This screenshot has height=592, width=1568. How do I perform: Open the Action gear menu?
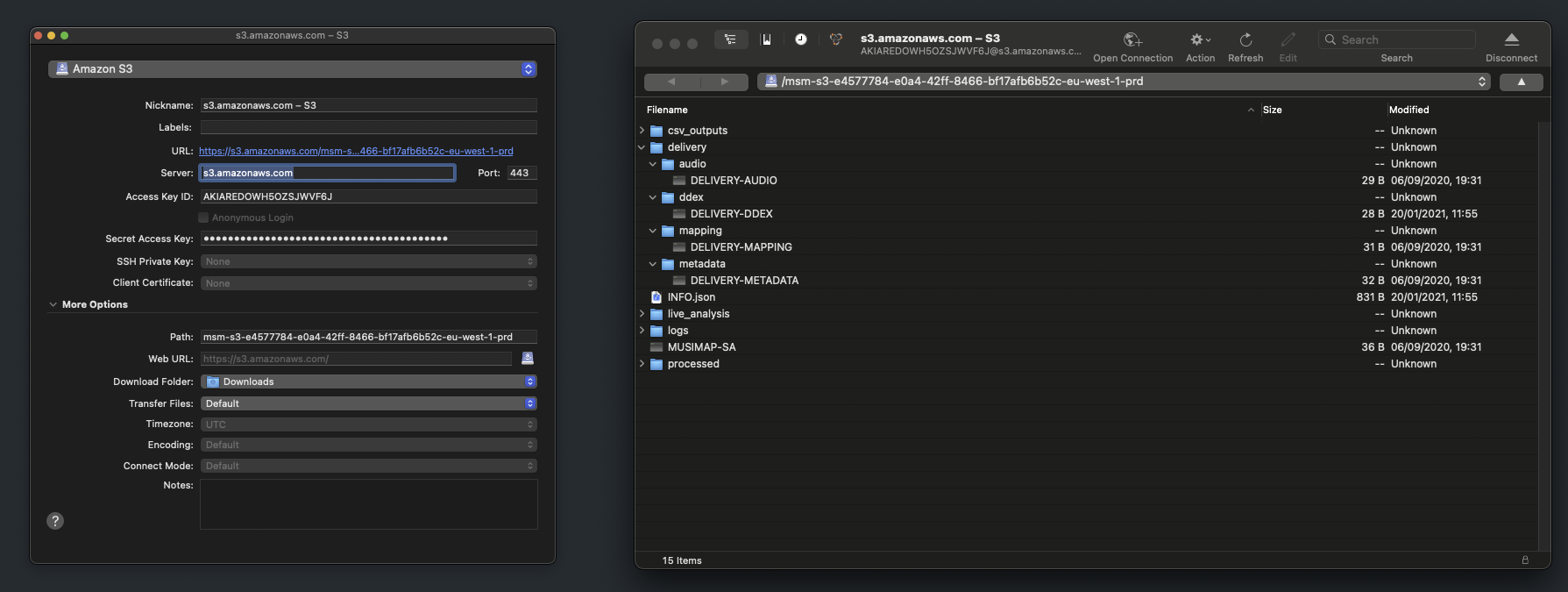(1200, 39)
